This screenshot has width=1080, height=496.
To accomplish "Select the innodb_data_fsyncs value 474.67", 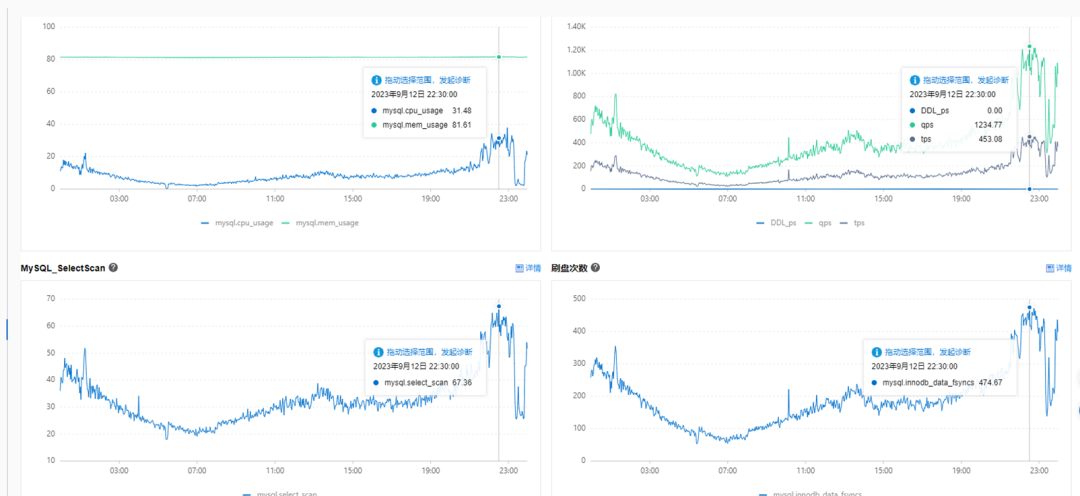I will click(990, 382).
